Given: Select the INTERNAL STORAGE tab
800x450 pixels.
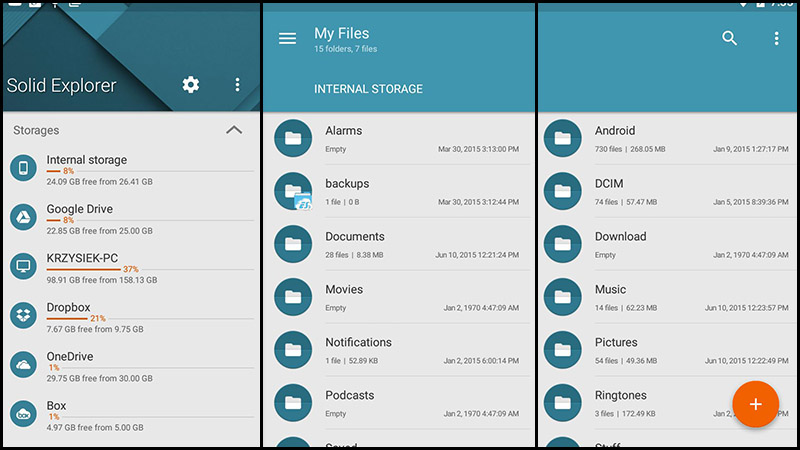Looking at the screenshot, I should click(368, 89).
